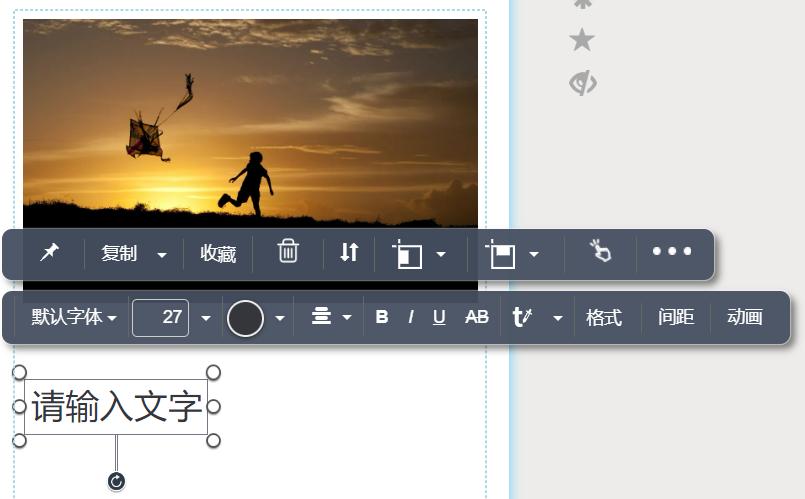Open the dark text color swatch
The image size is (805, 499).
point(245,318)
